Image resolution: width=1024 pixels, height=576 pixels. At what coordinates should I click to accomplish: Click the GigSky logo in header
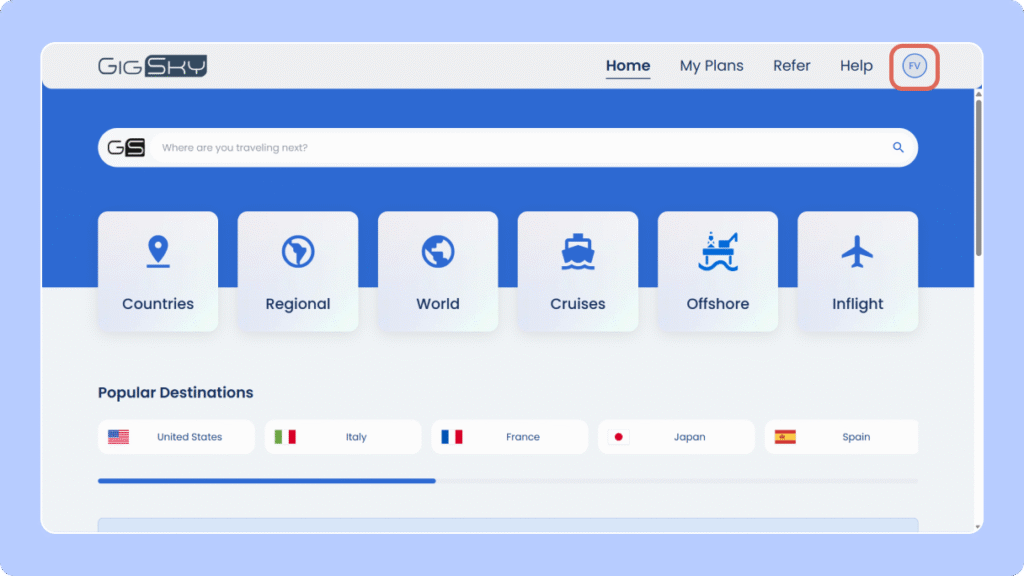pyautogui.click(x=152, y=66)
